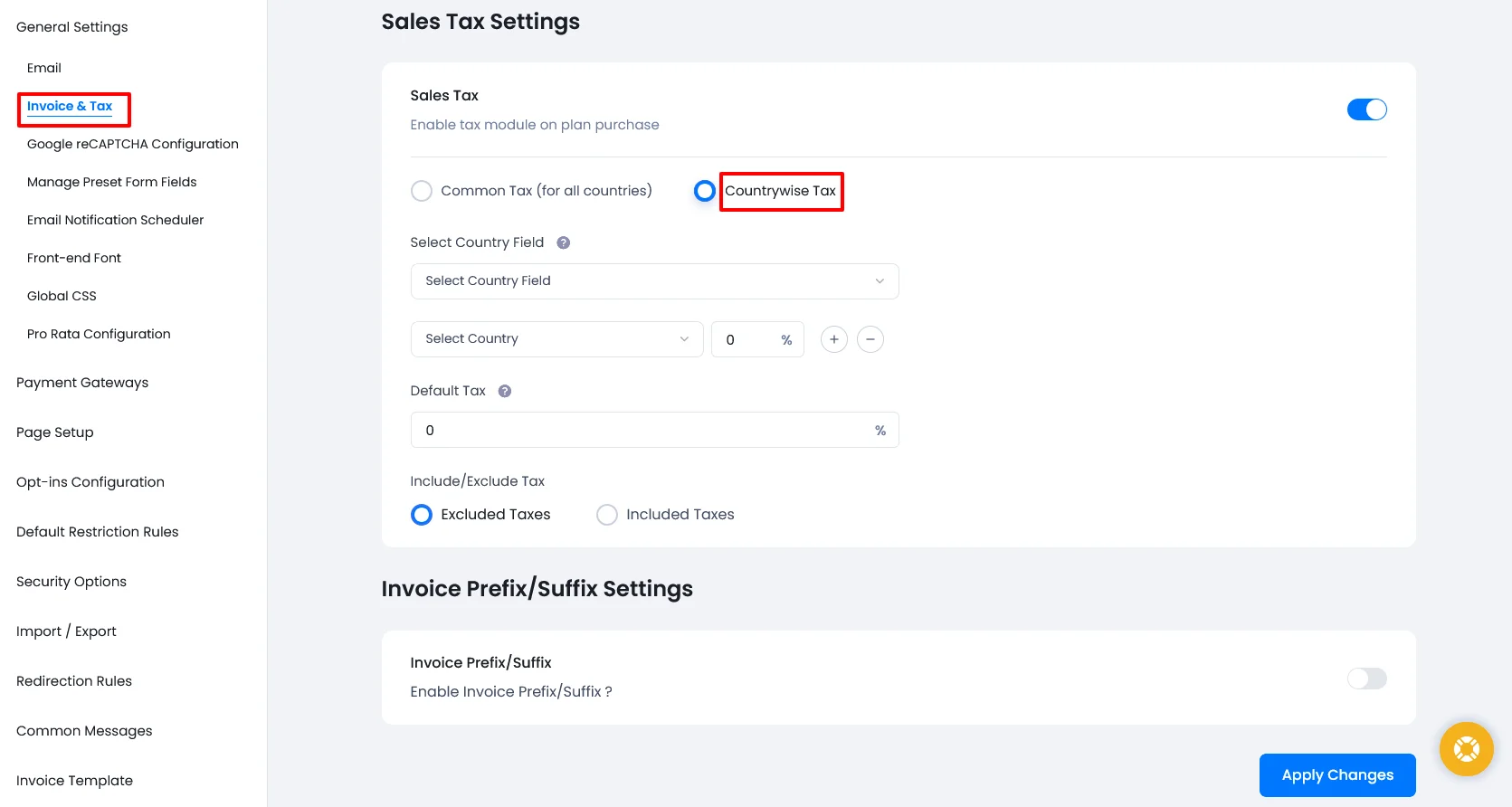Click the help icon next to Default Tax
This screenshot has height=807, width=1512.
point(505,391)
